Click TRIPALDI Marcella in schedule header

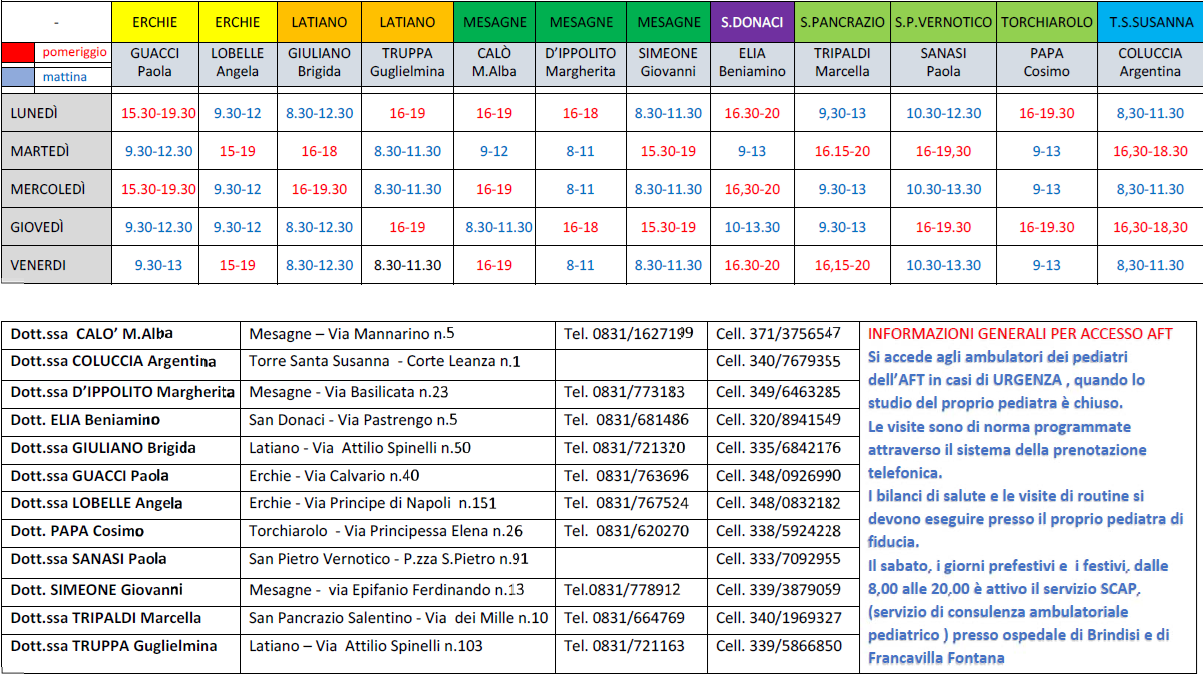[842, 62]
